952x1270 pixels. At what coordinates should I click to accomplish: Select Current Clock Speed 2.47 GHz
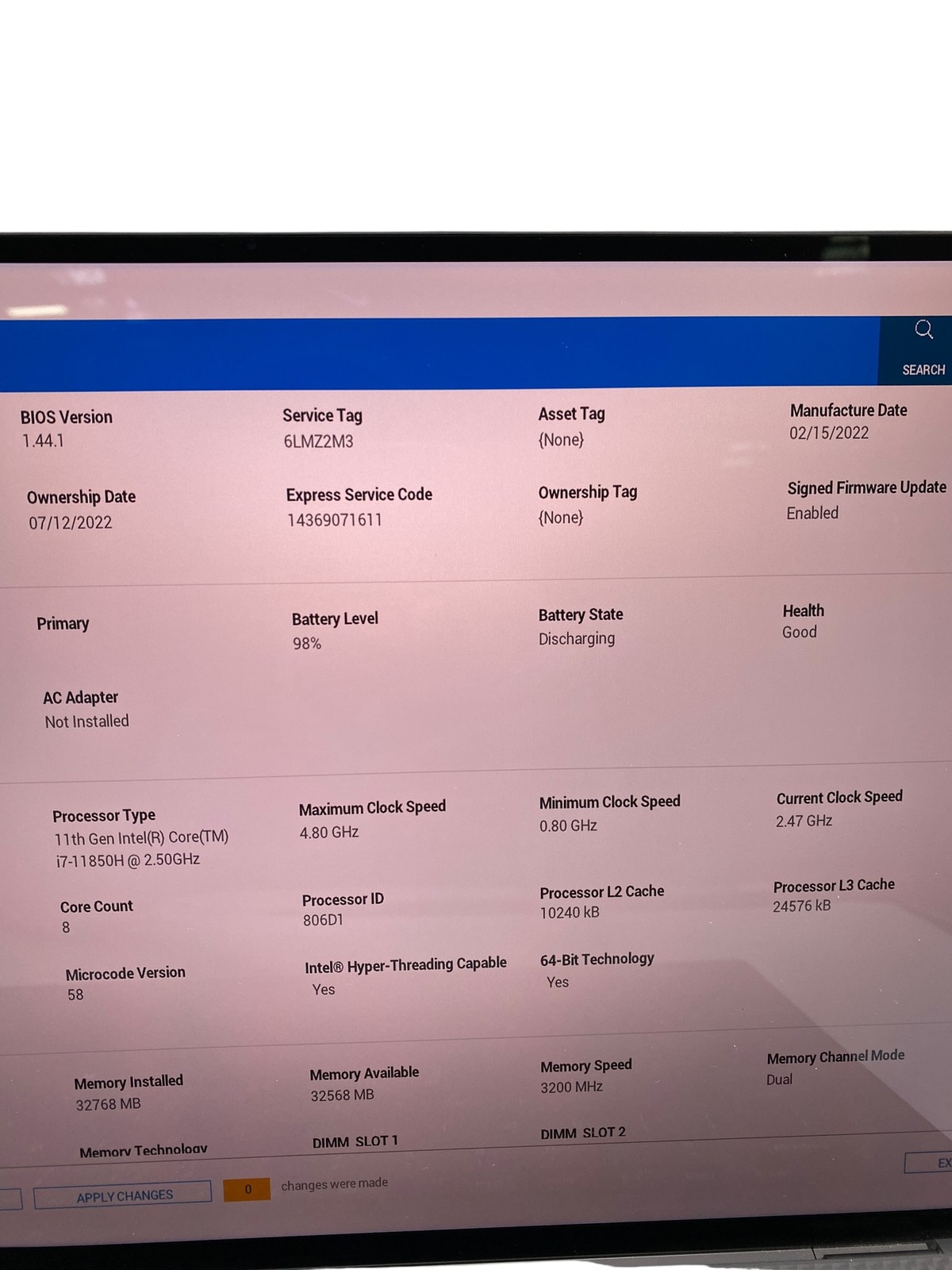pos(804,822)
